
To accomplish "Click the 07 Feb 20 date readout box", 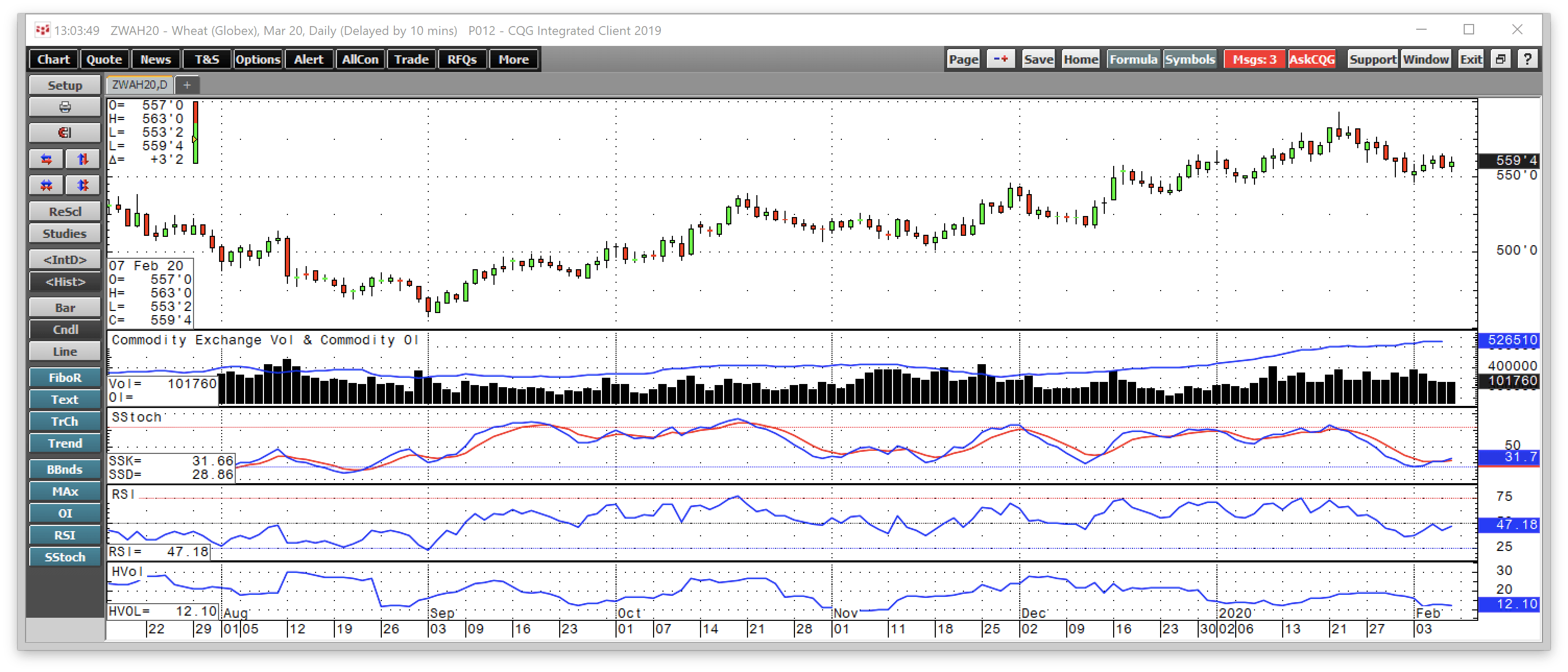I will click(x=150, y=293).
